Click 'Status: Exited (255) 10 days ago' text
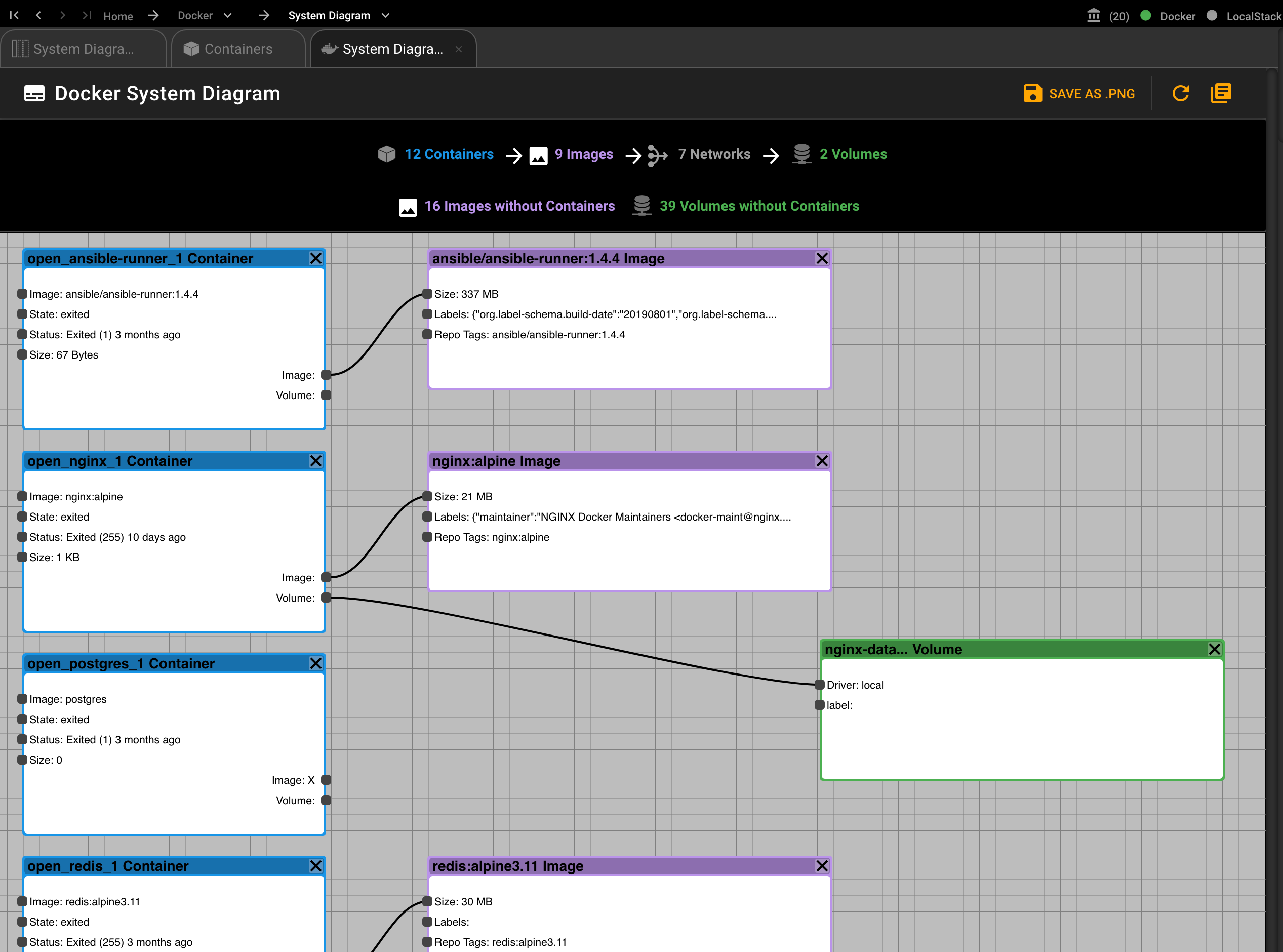Screen dimensions: 1283x952 [108, 537]
